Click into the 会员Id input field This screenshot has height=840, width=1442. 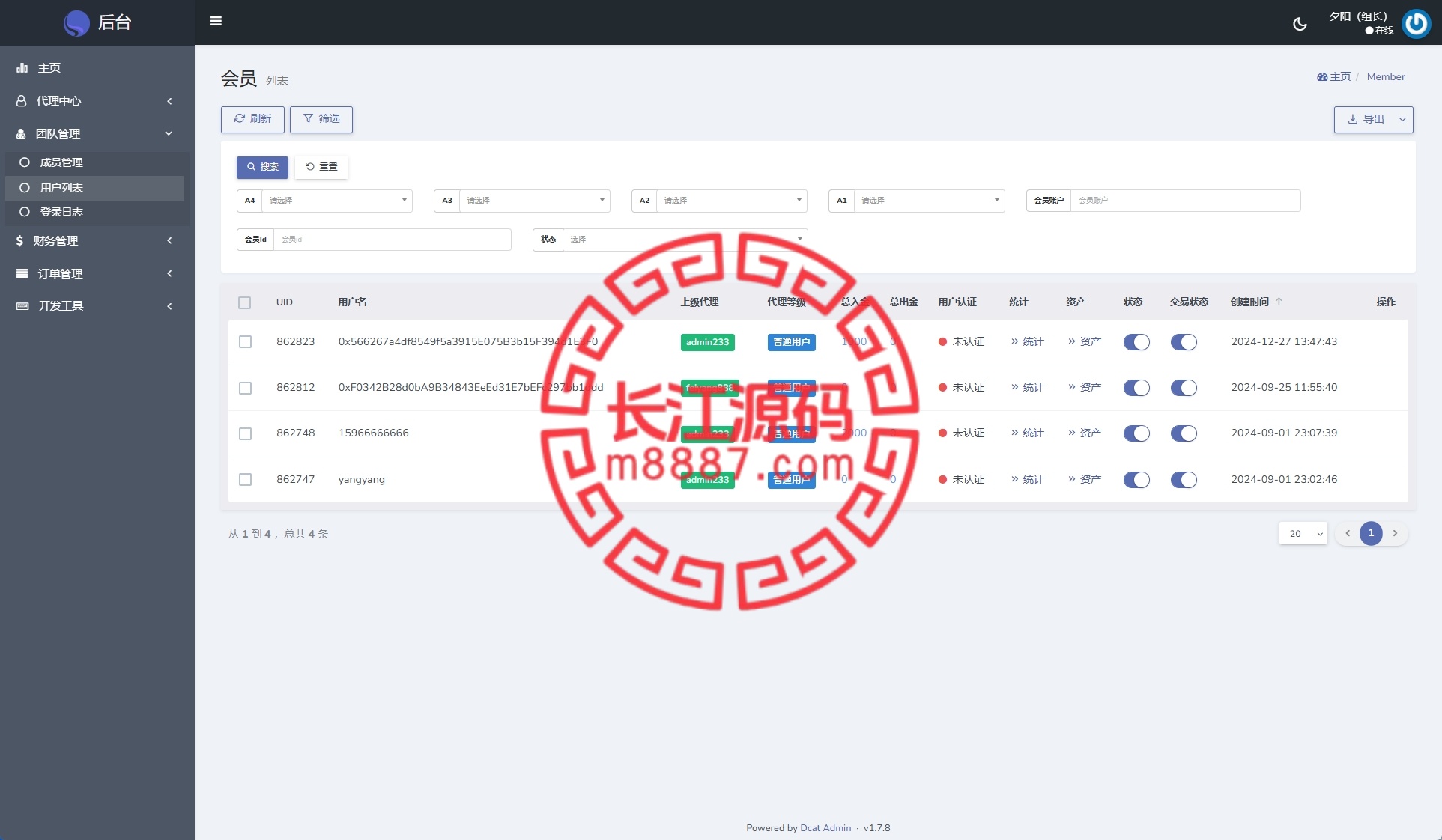point(393,240)
